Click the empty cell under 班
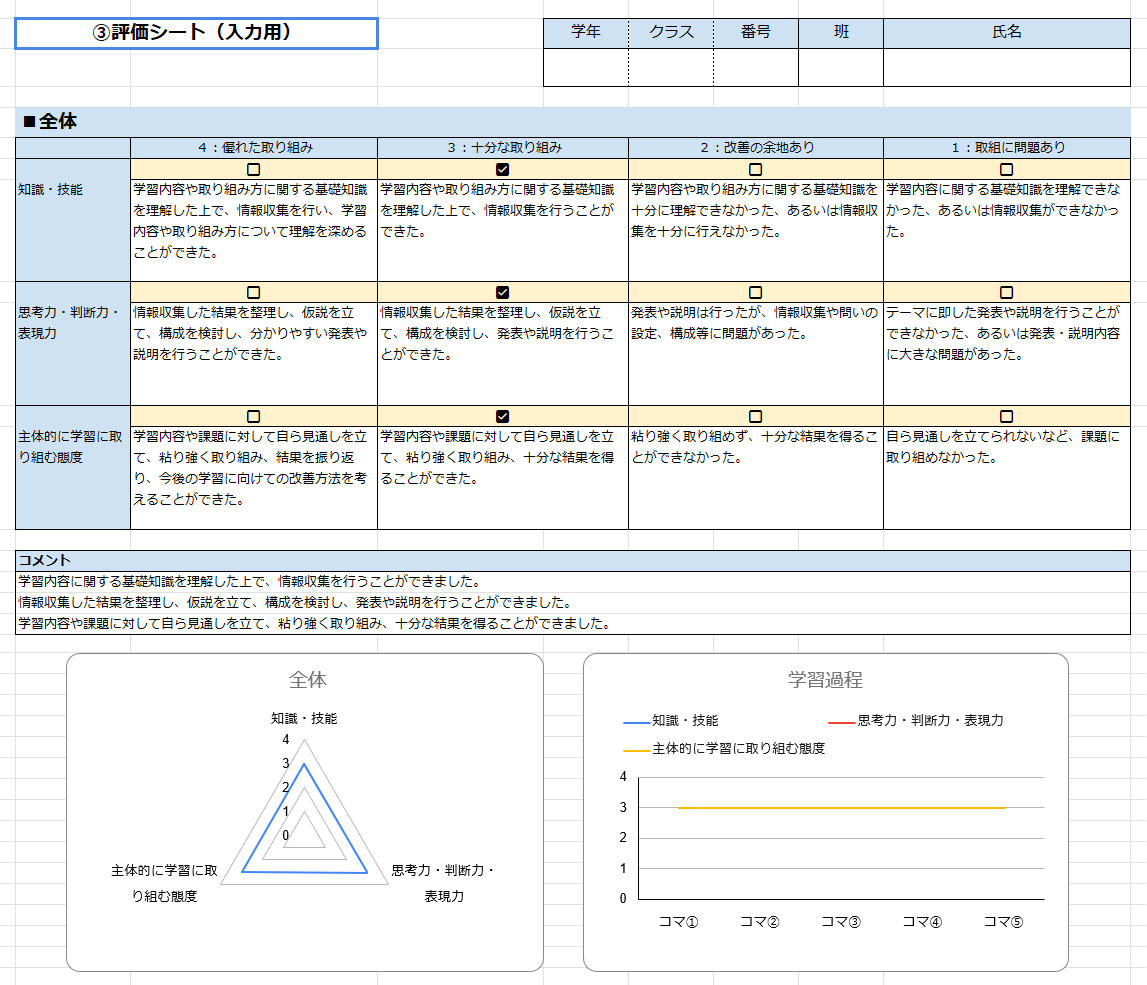This screenshot has height=985, width=1147. [x=841, y=67]
